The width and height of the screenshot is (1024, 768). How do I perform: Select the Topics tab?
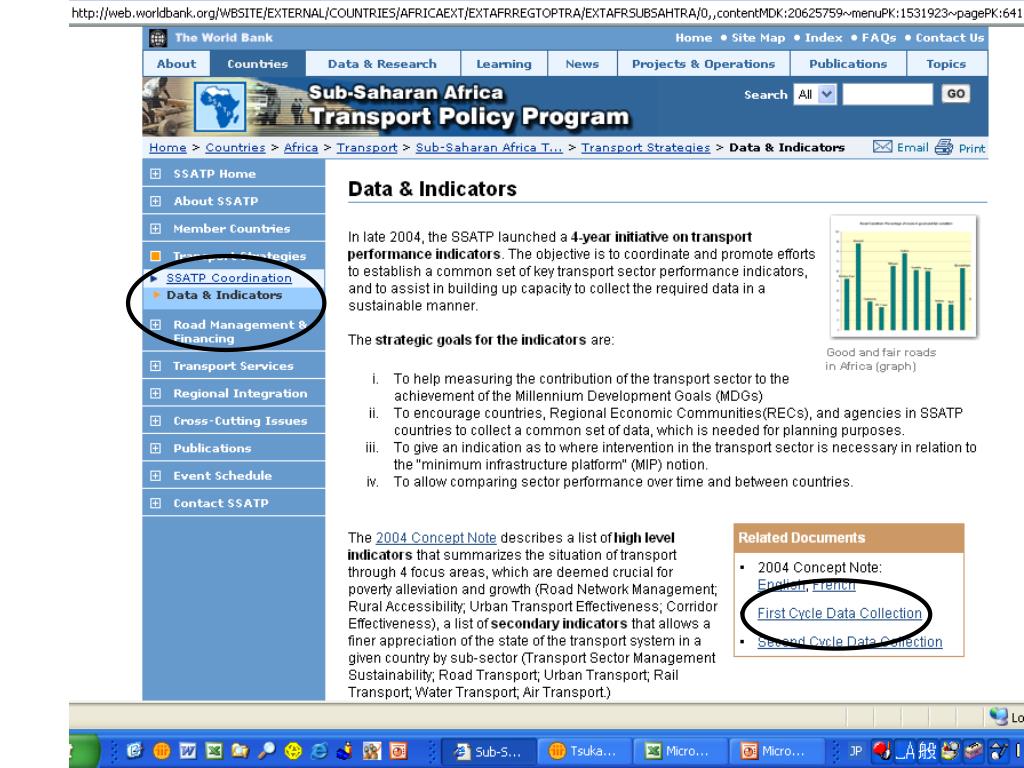[946, 64]
